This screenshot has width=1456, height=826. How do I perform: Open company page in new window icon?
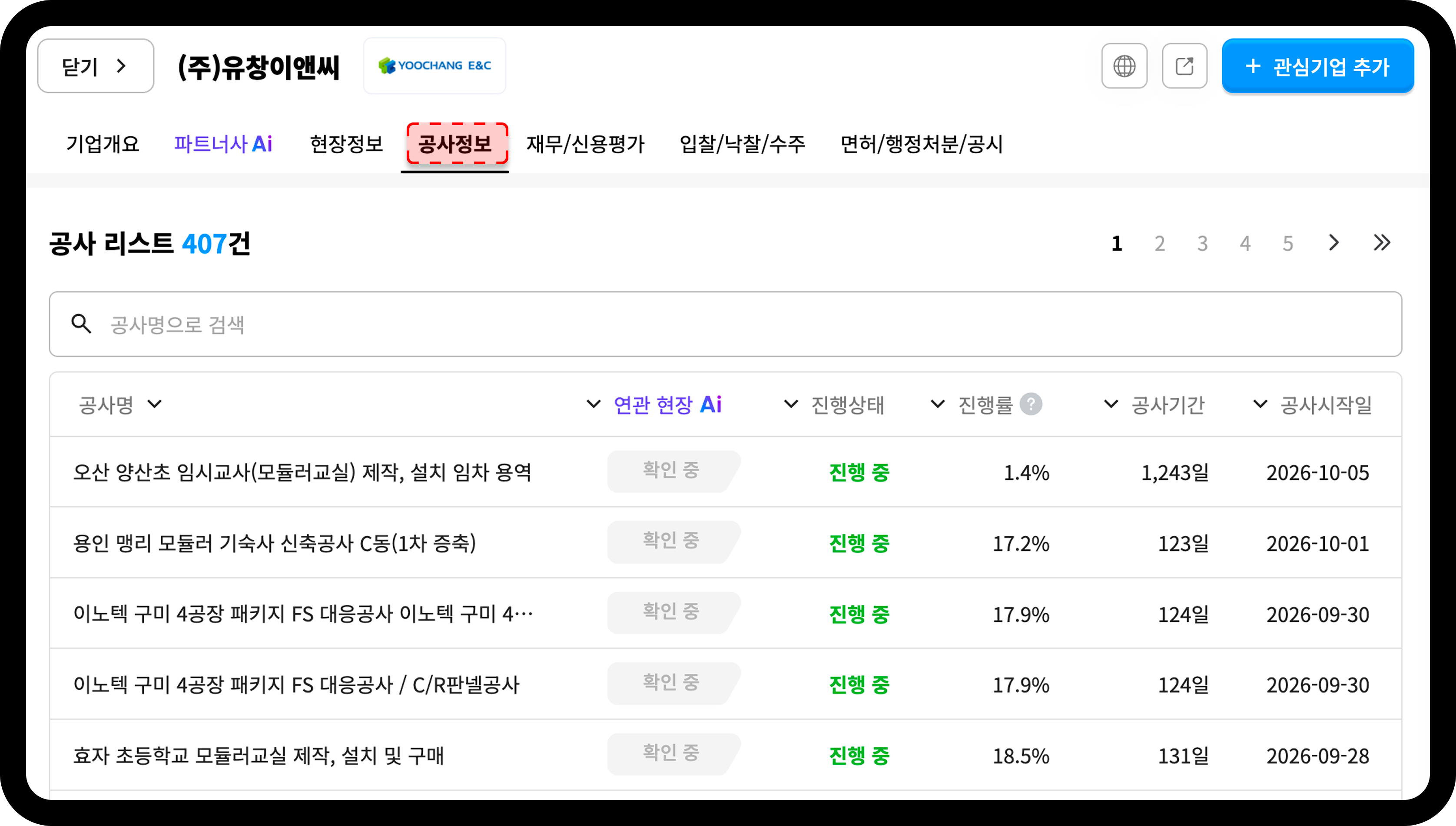coord(1184,66)
